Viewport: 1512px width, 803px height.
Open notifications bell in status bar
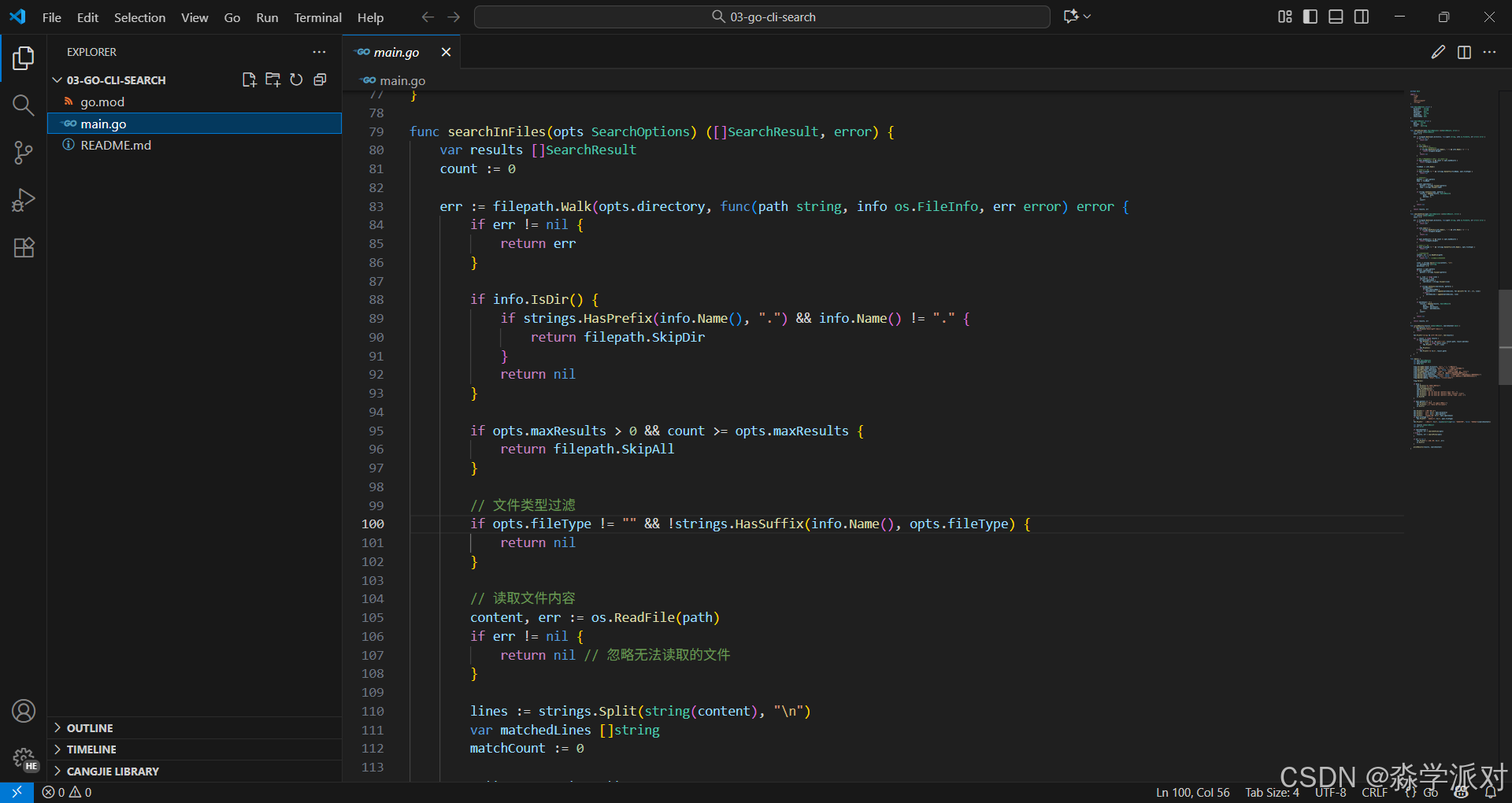click(1491, 792)
